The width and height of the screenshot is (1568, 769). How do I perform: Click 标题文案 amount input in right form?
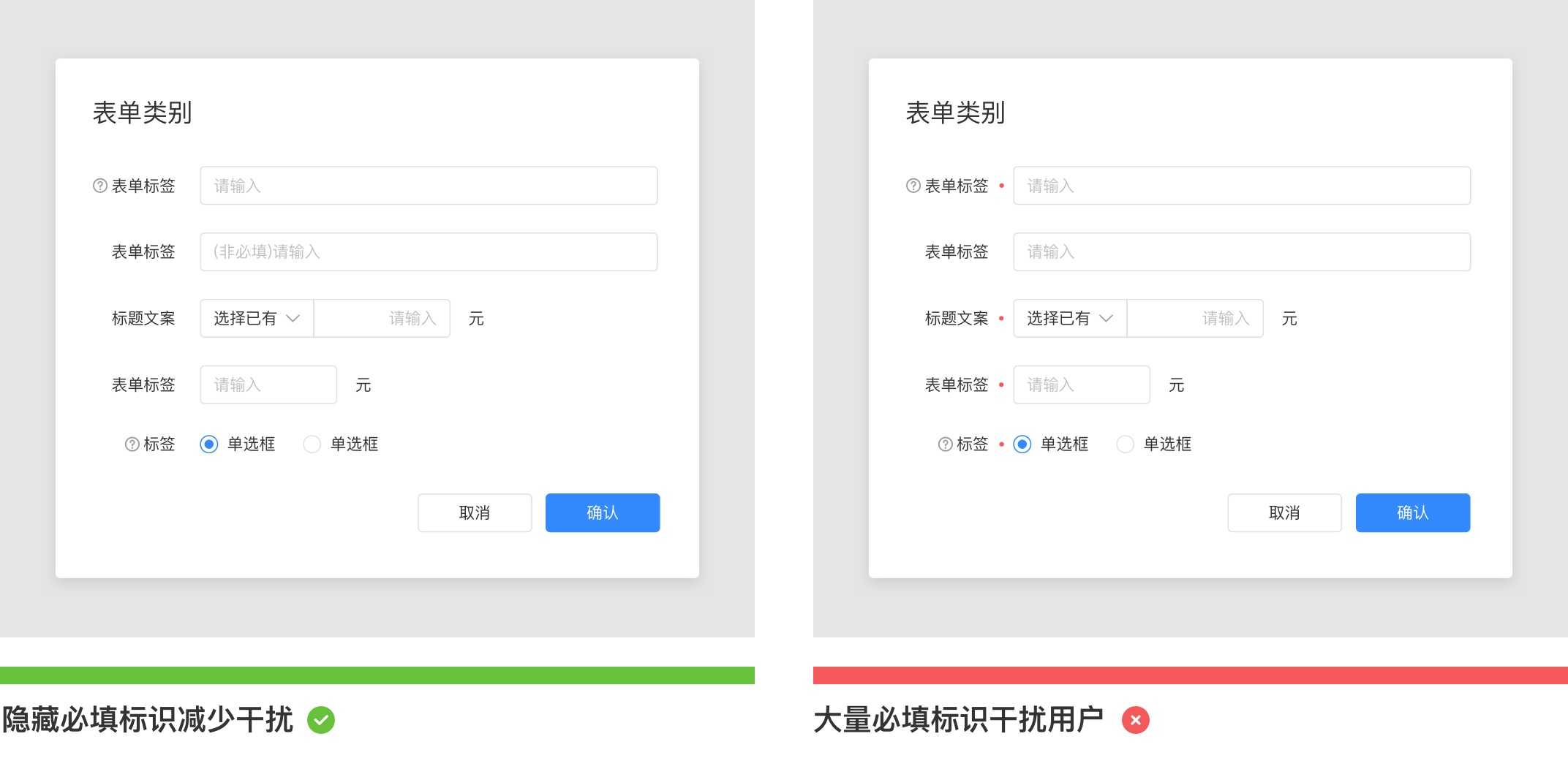click(x=1195, y=318)
